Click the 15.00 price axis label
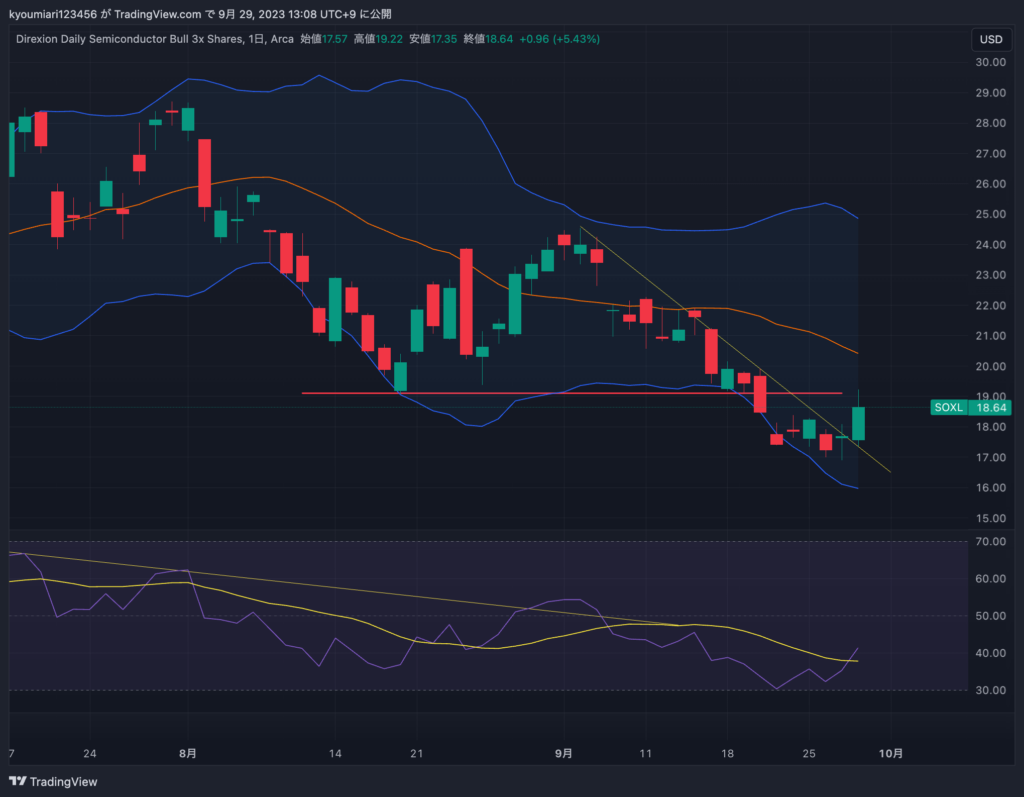 coord(990,519)
